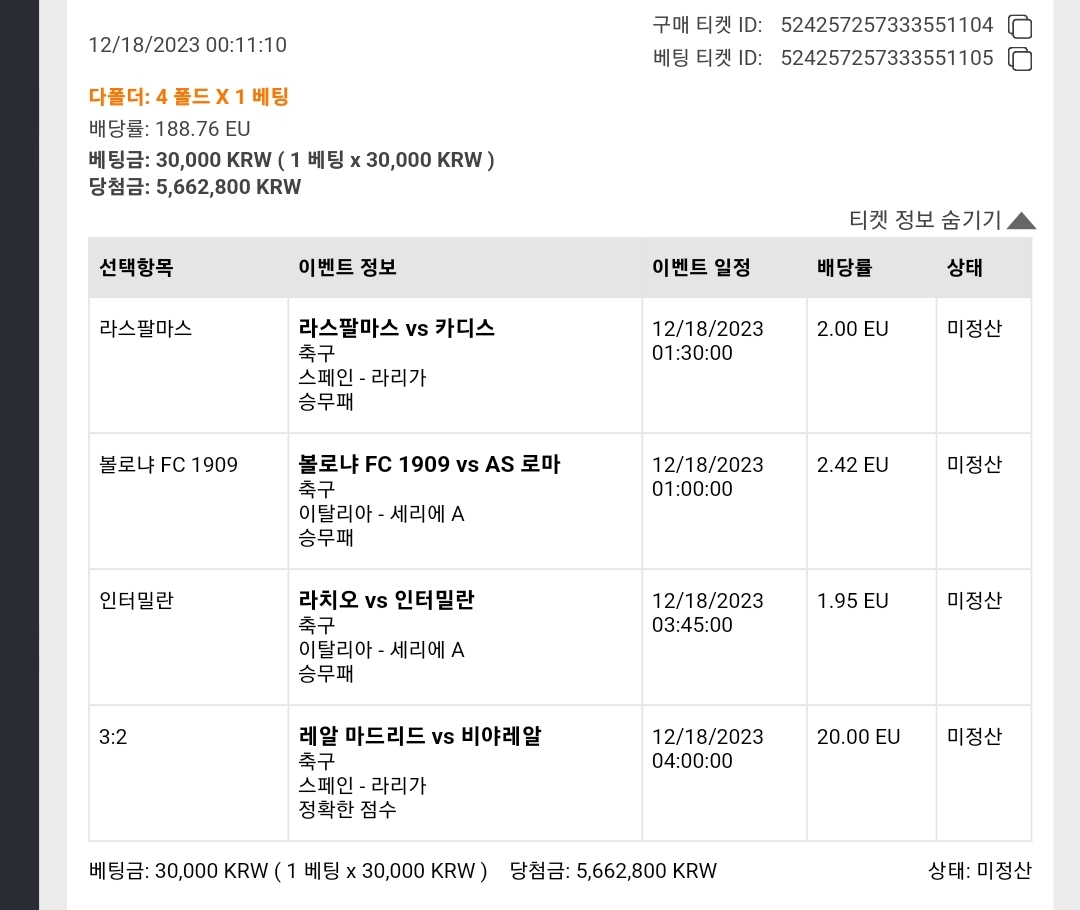Click the bottom 상태: 미정산 status text
Screen dimensions: 1080x910
[979, 871]
